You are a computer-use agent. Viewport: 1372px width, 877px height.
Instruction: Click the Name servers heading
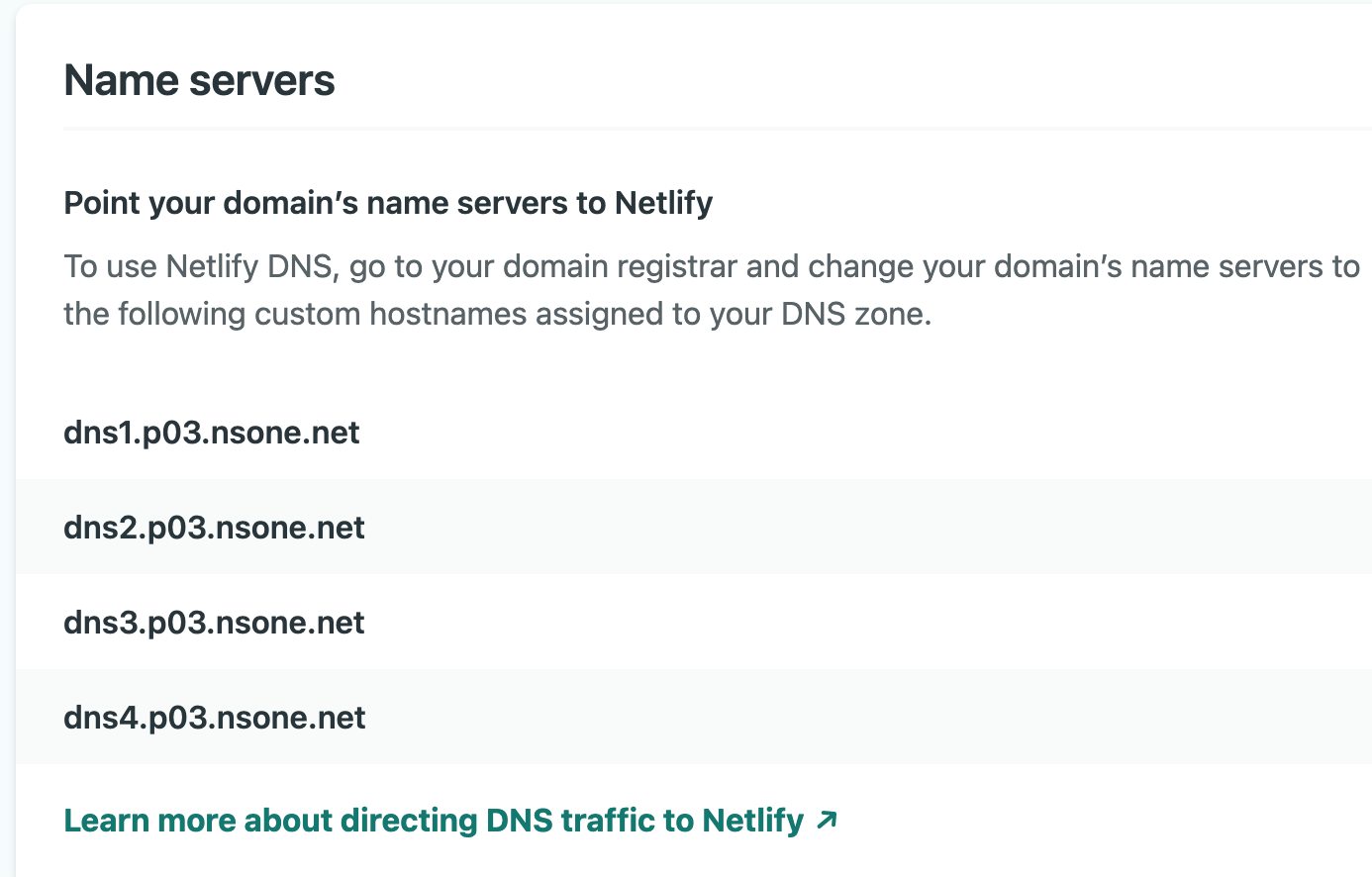click(x=199, y=80)
